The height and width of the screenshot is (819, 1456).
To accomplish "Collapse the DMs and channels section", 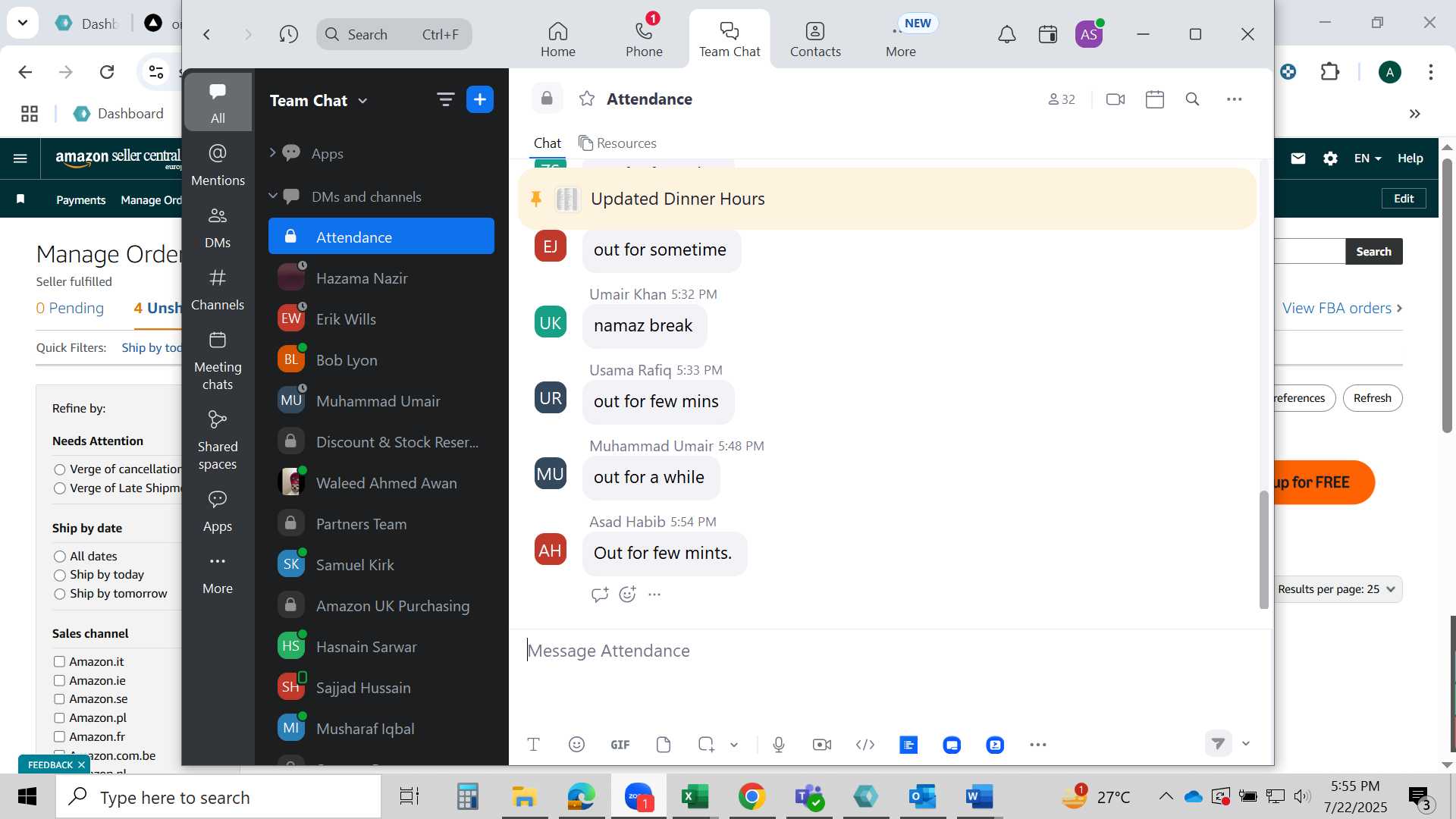I will point(272,196).
